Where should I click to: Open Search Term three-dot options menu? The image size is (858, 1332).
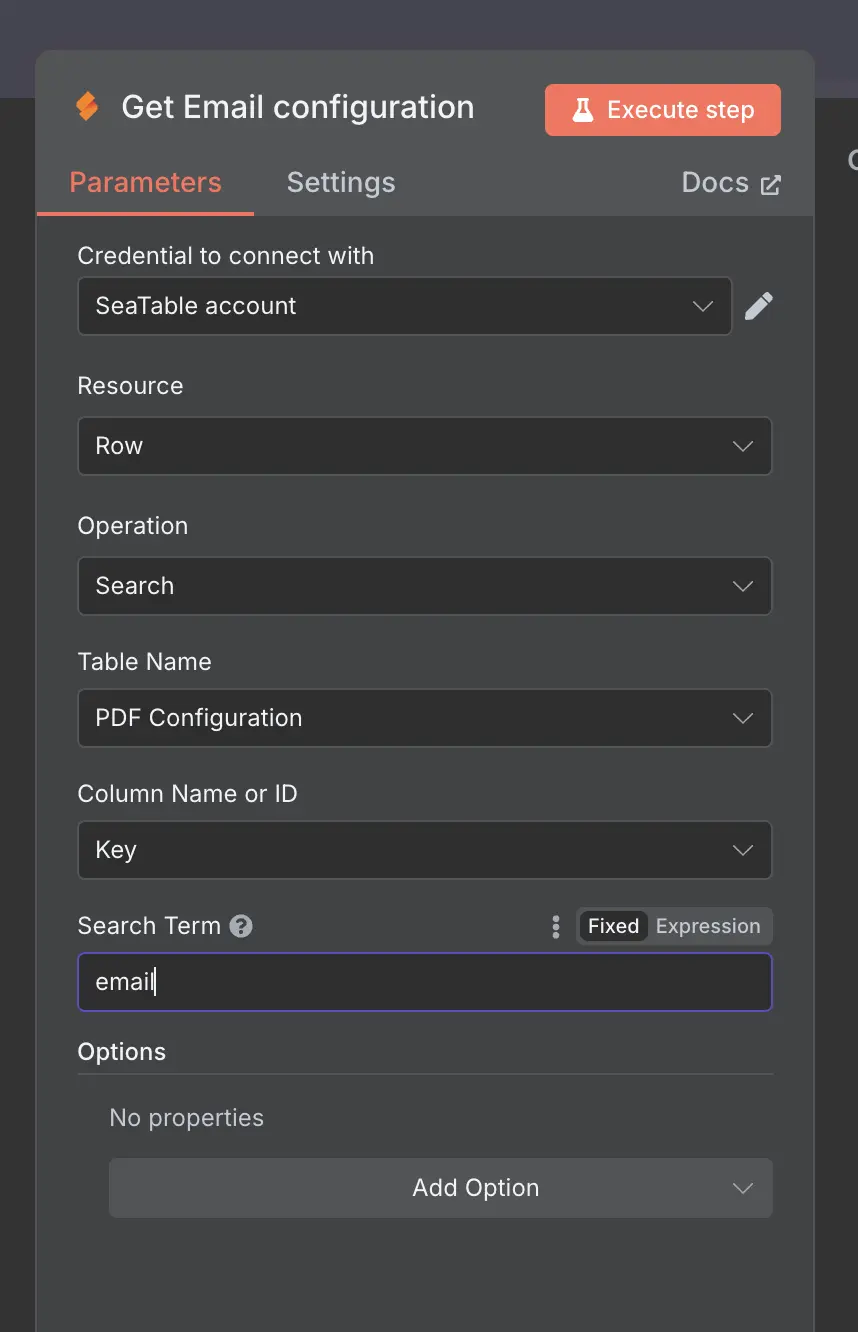(556, 926)
